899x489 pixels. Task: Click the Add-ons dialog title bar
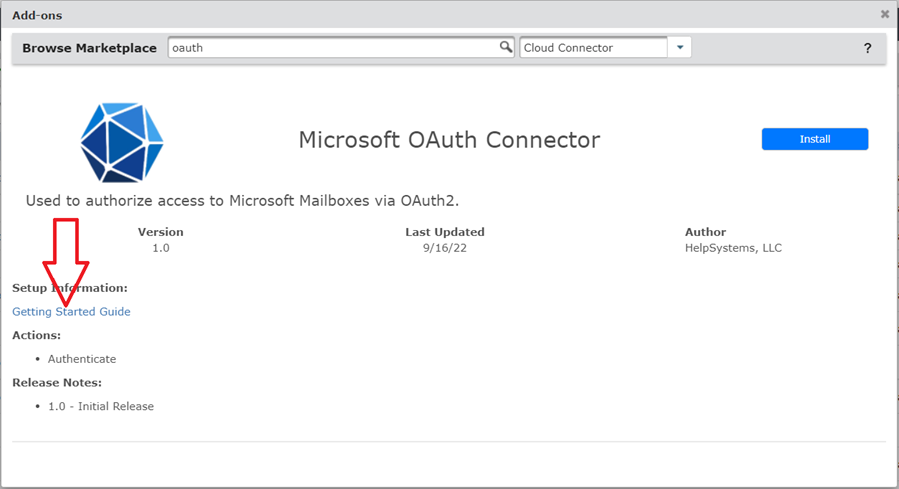(400, 15)
